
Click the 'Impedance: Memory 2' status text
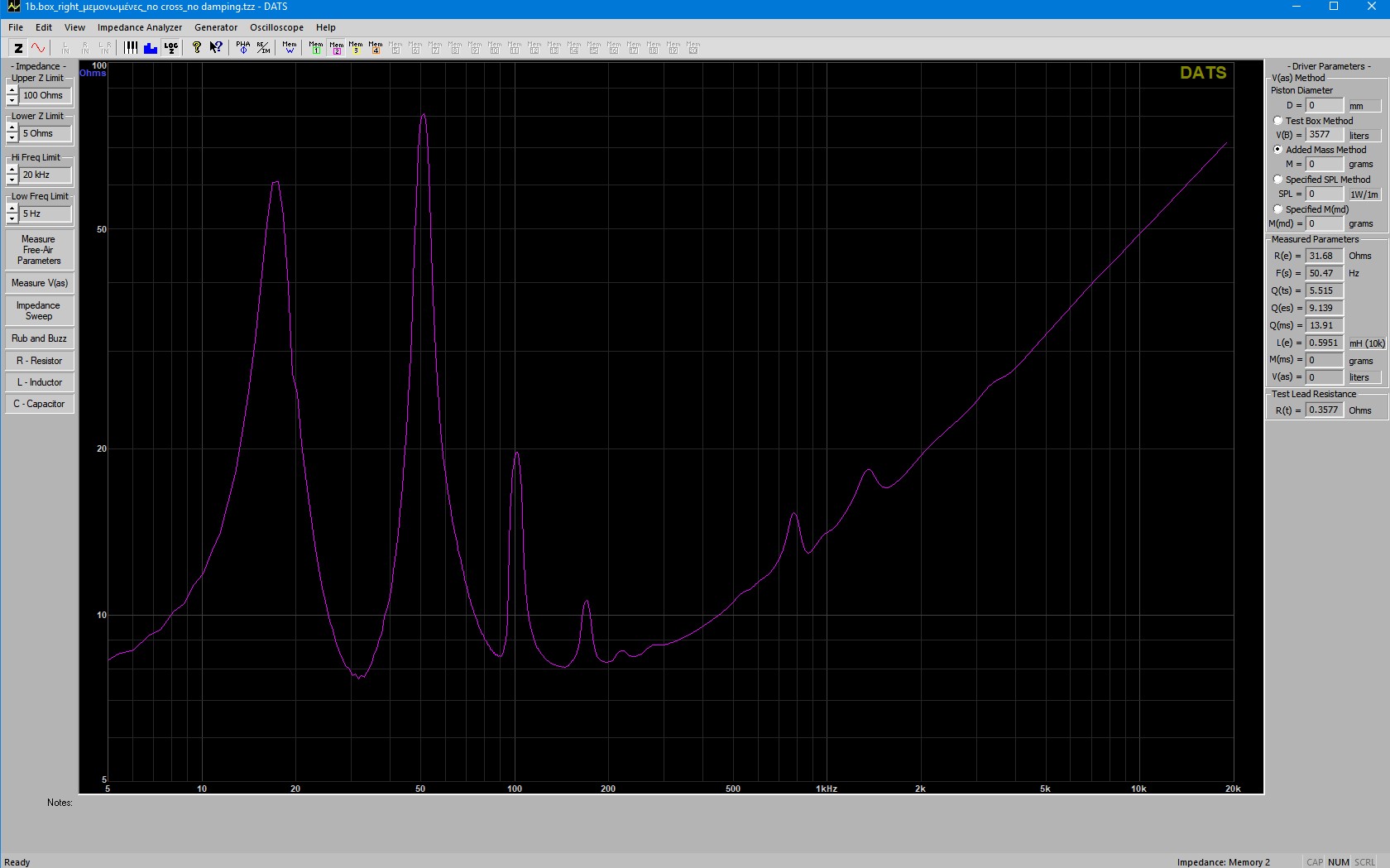tap(1223, 861)
